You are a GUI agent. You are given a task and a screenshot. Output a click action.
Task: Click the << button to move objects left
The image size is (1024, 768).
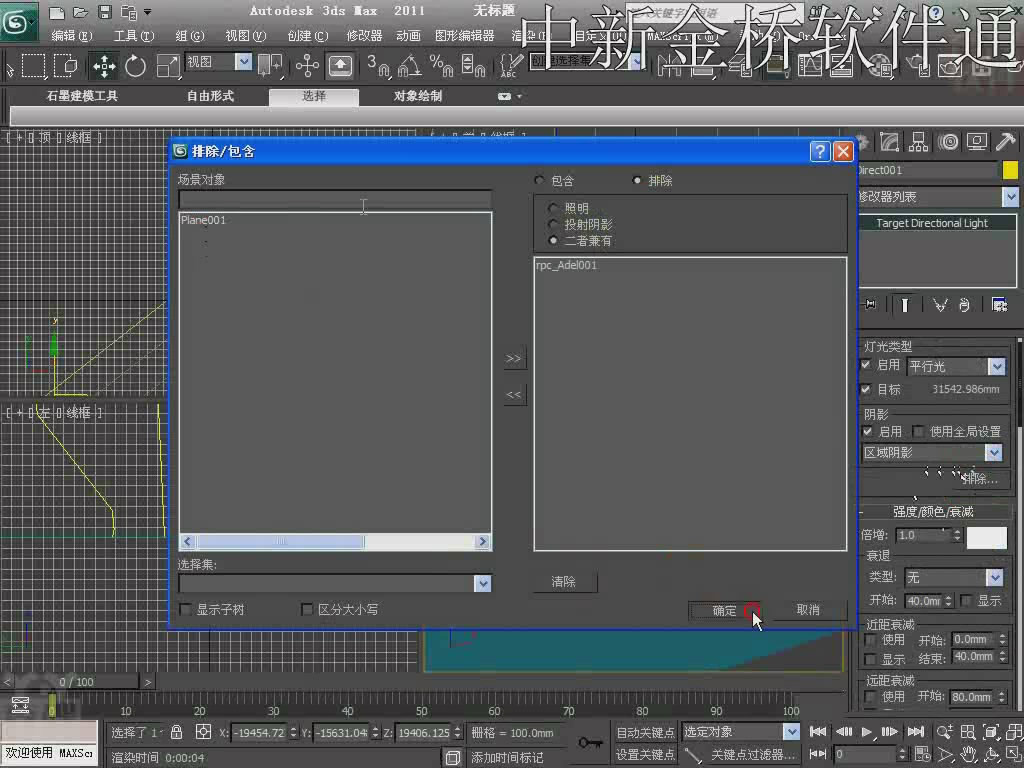click(x=513, y=394)
